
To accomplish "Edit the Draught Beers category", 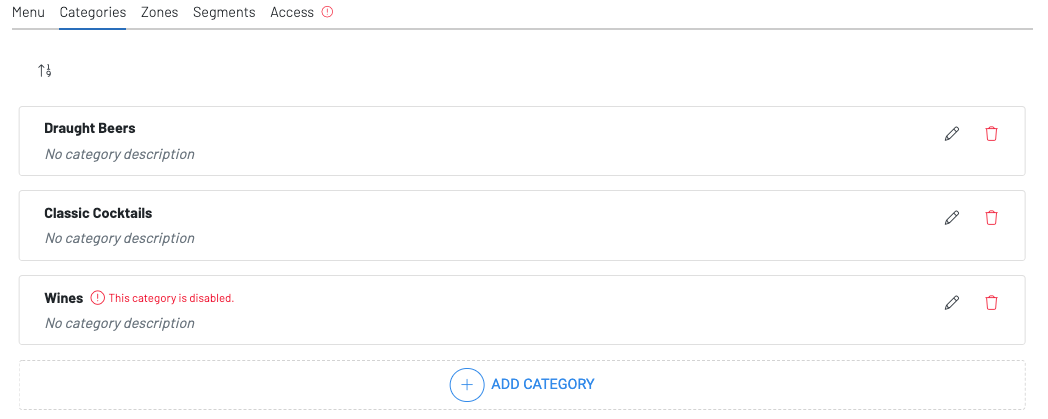I will pos(952,134).
